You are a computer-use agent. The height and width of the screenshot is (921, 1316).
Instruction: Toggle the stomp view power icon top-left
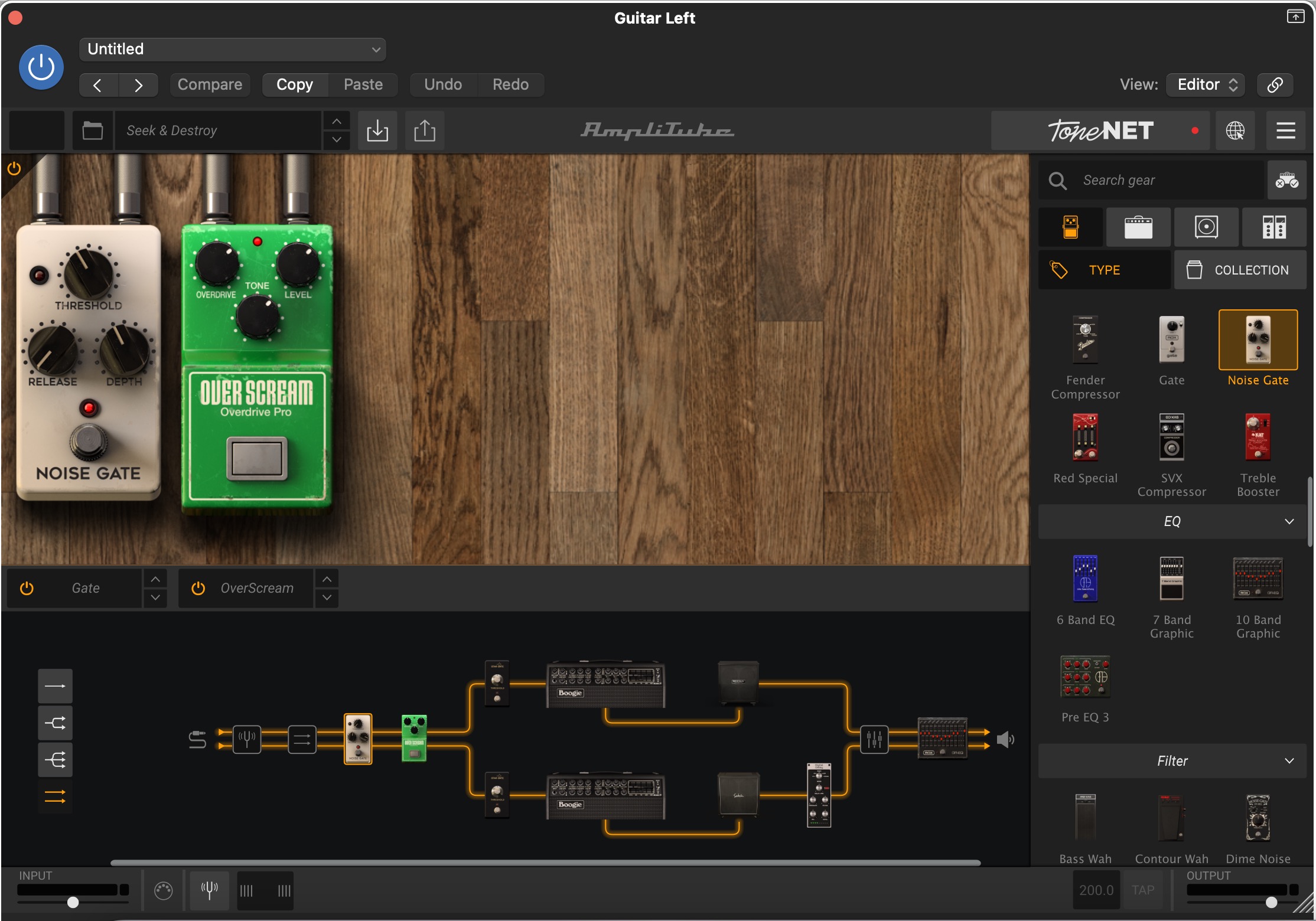(14, 169)
